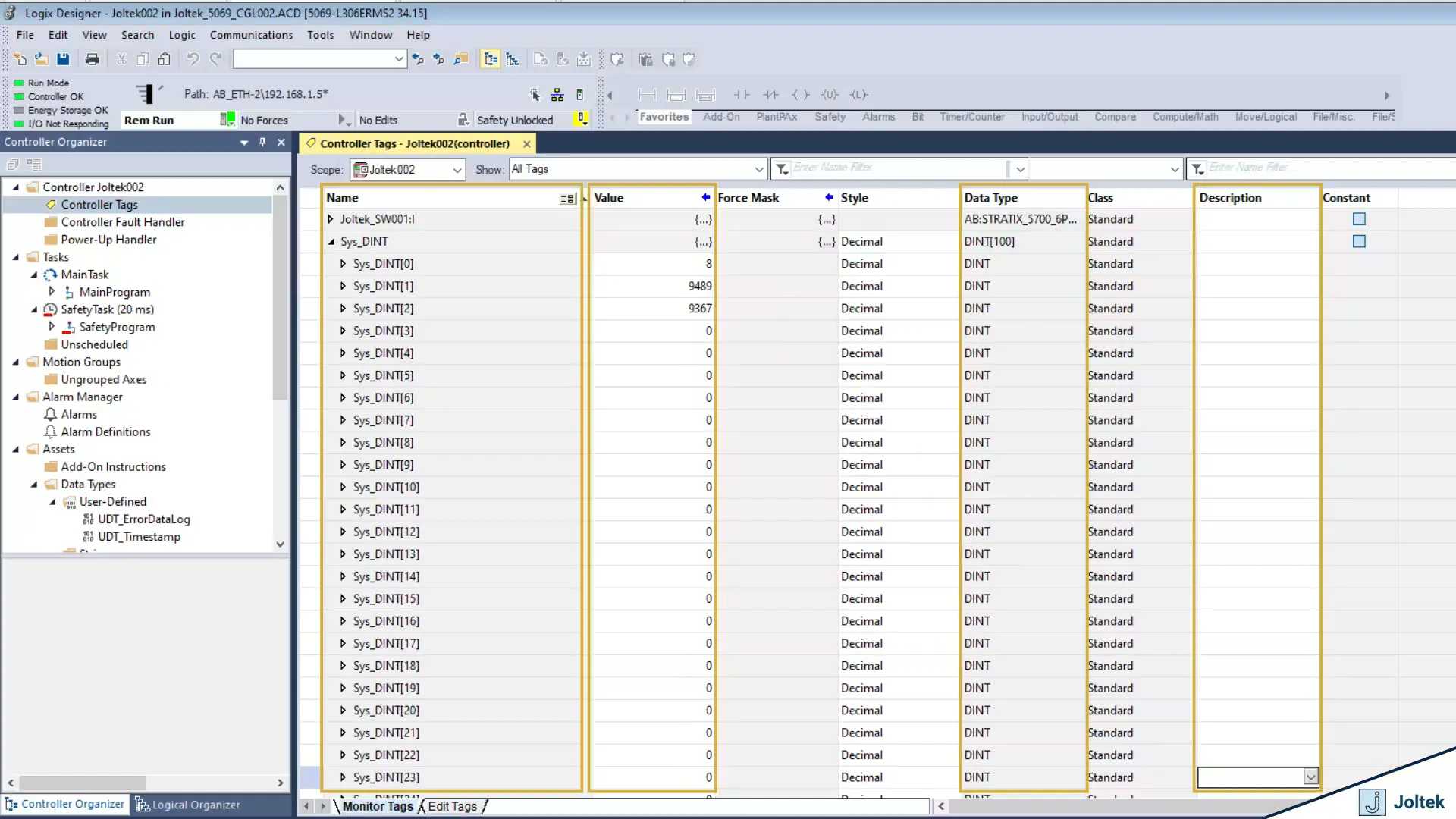This screenshot has height=819, width=1456.
Task: Click the Cut scissors icon
Action: [121, 59]
